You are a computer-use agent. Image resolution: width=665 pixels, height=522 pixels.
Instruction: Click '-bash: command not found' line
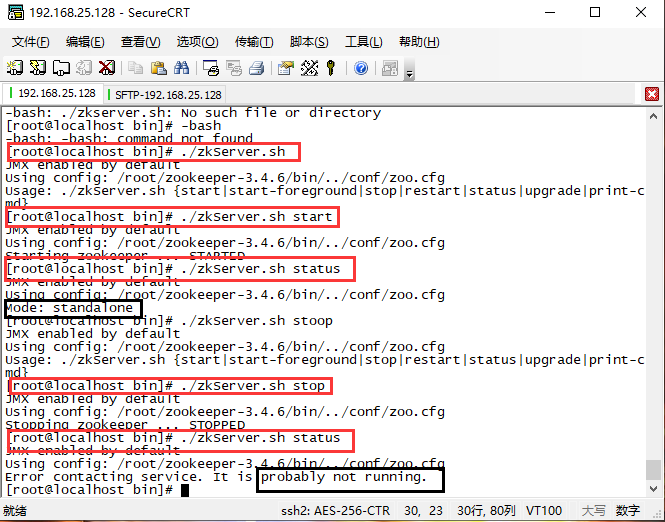point(129,138)
